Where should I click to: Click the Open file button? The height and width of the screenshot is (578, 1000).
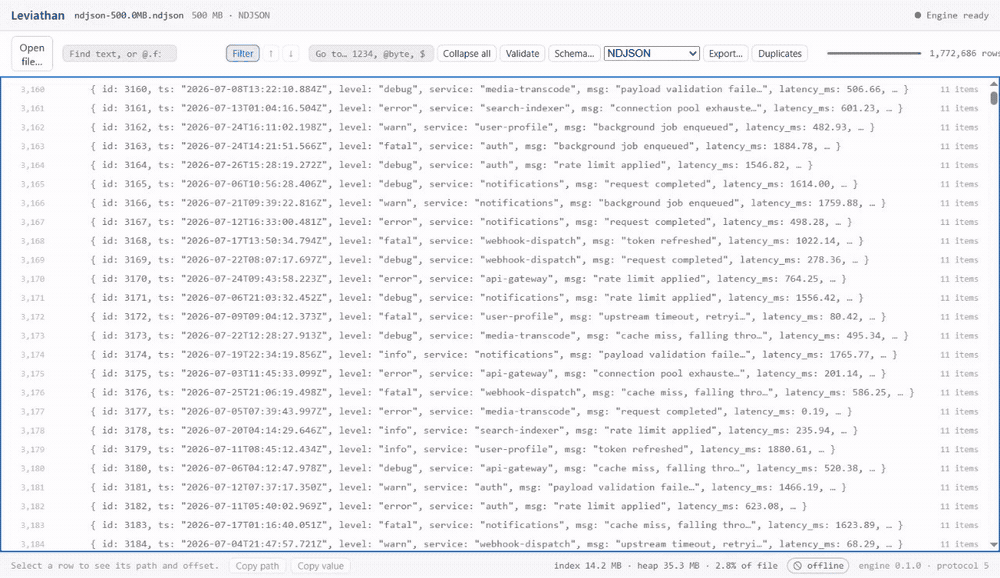(32, 54)
